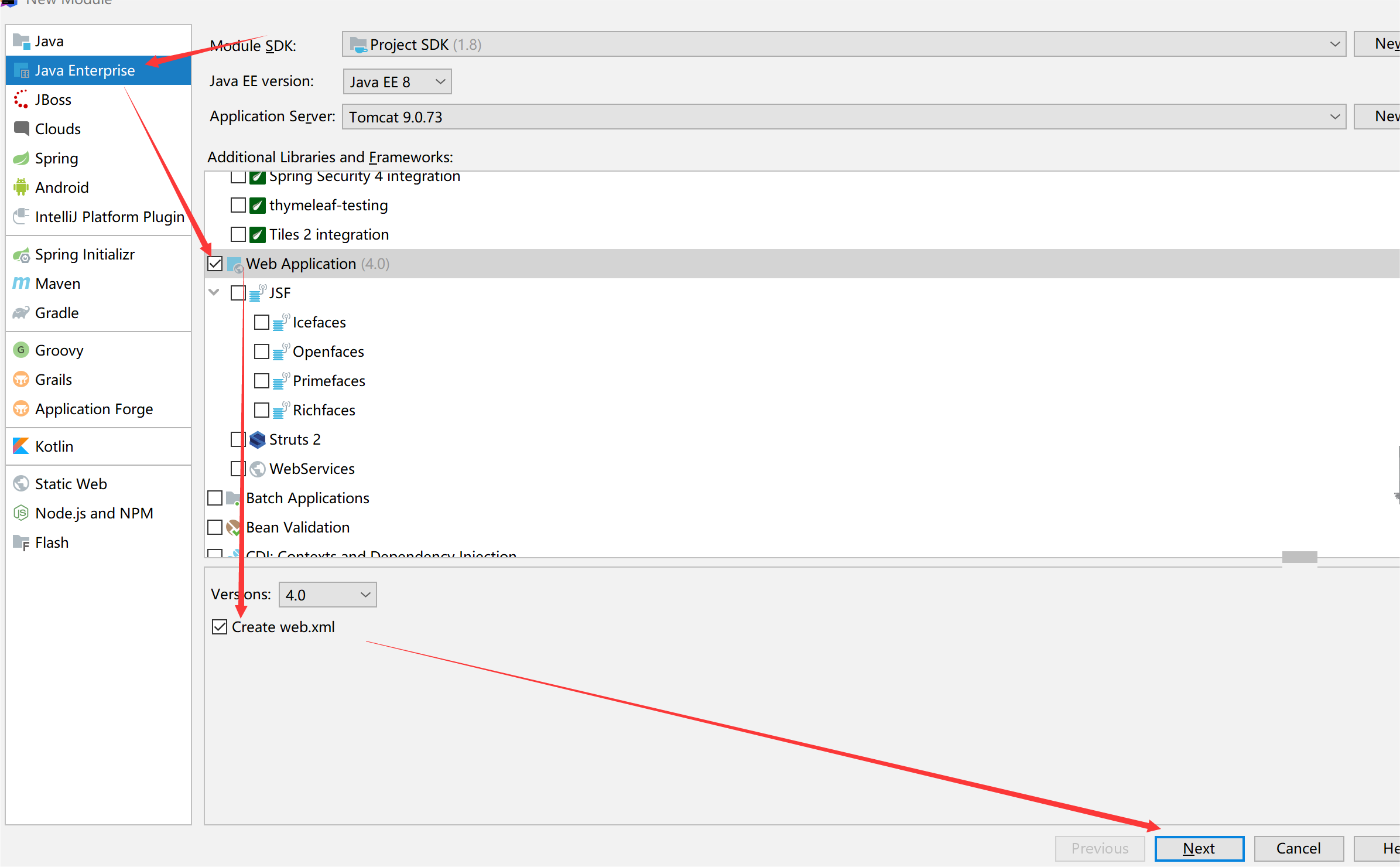Click the Cancel button
The width and height of the screenshot is (1400, 867).
click(x=1299, y=849)
